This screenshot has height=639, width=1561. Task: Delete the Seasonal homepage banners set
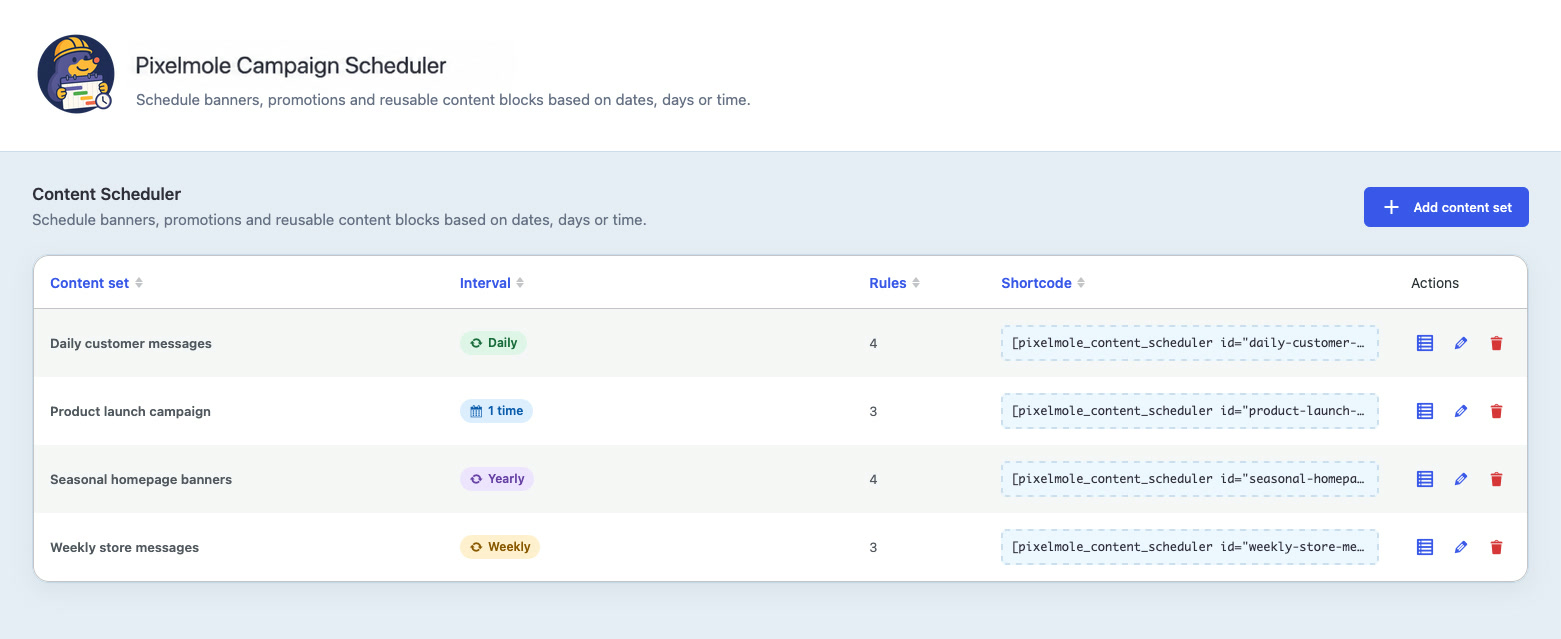click(x=1496, y=479)
